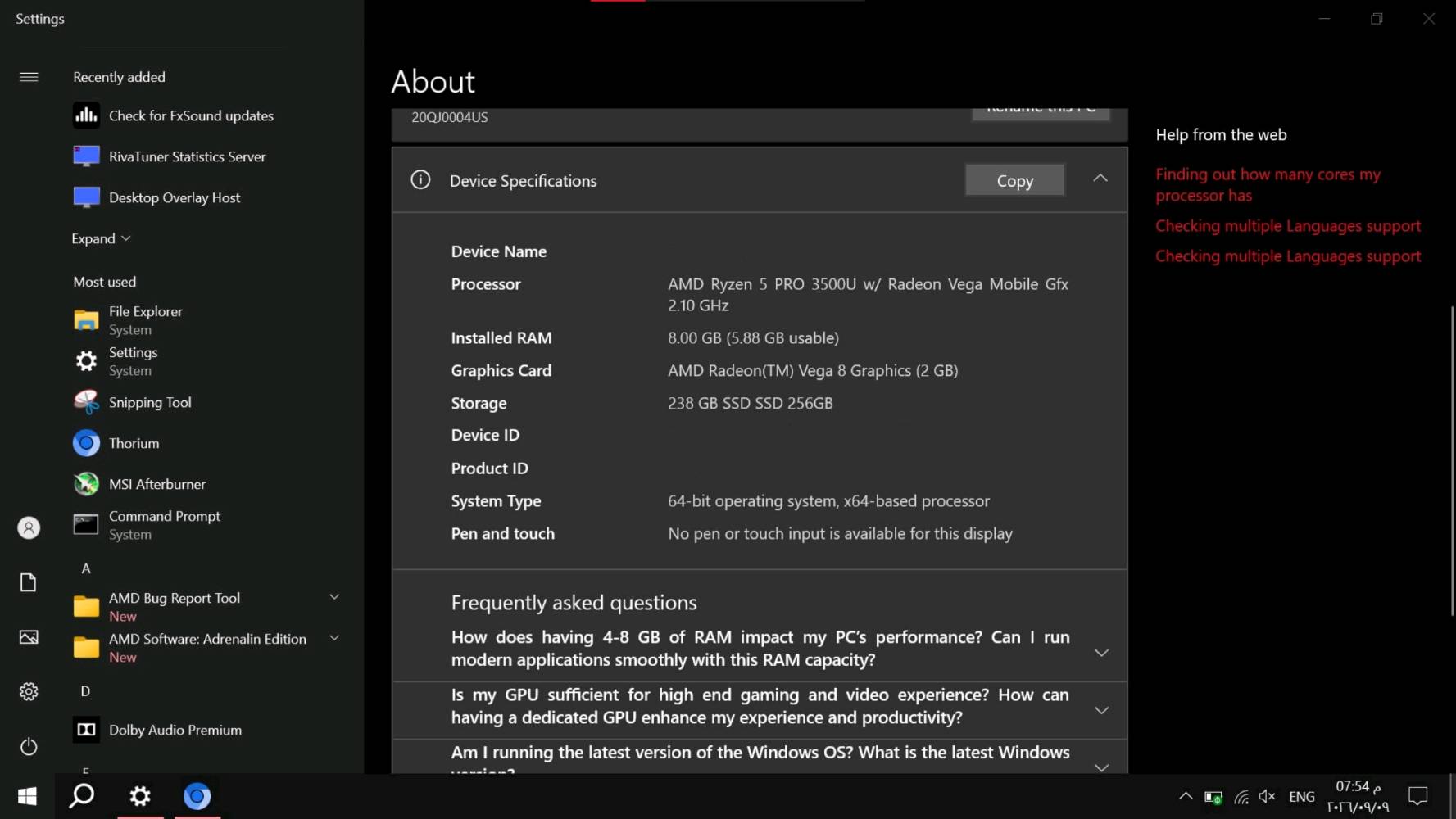Screen dimensions: 1456x819
Task: Select the processor name text
Action: pyautogui.click(x=868, y=295)
